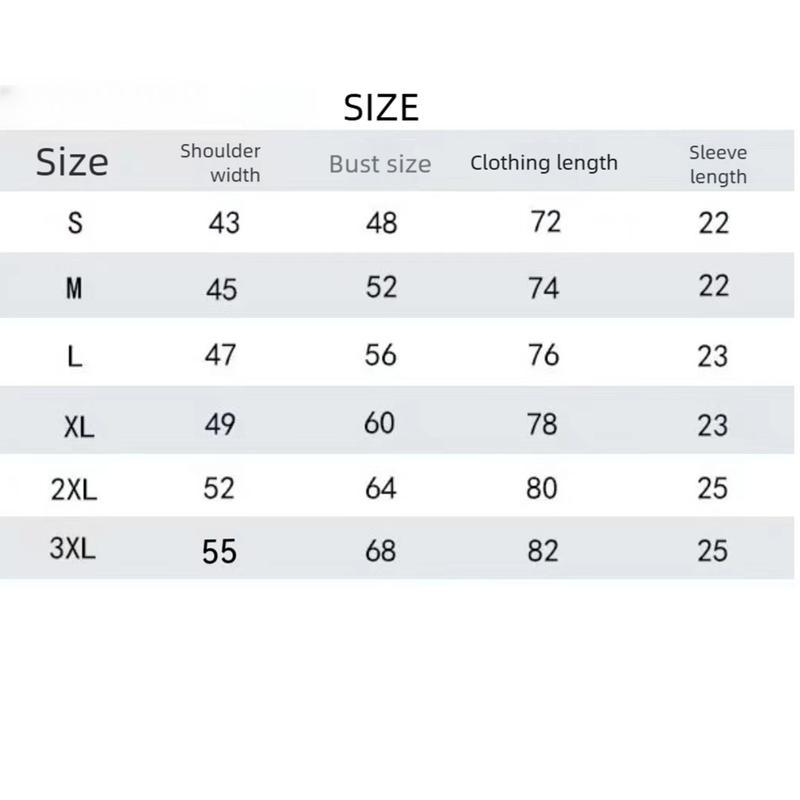800x800 pixels.
Task: Click shoulder width value 43 for size S
Action: tap(224, 222)
